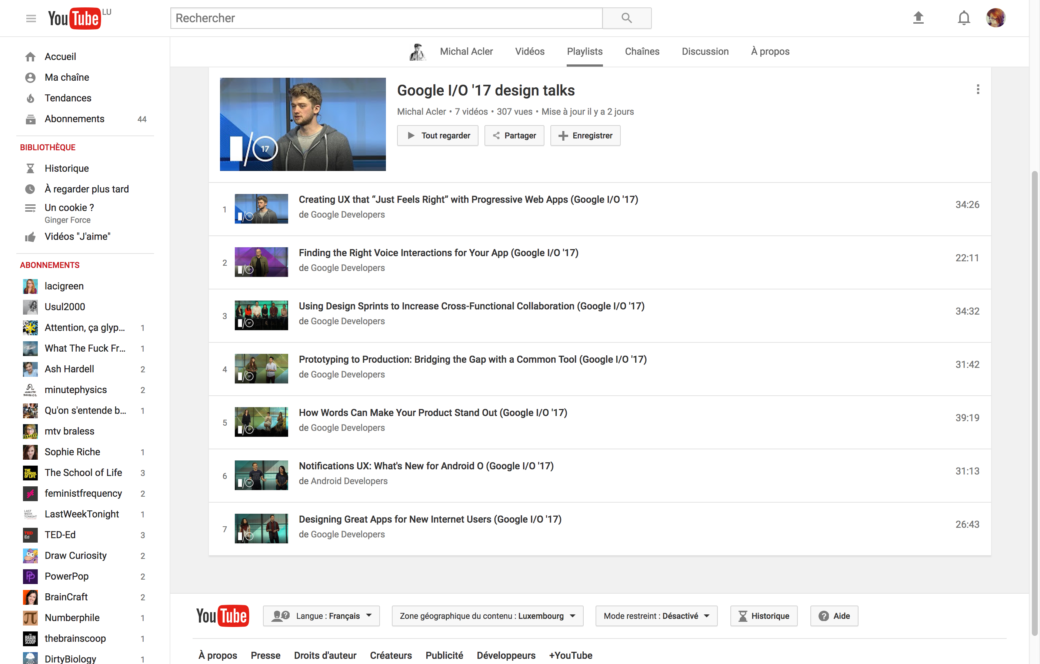Image resolution: width=1040 pixels, height=664 pixels.
Task: Click the YouTube logo in header
Action: coord(75,18)
